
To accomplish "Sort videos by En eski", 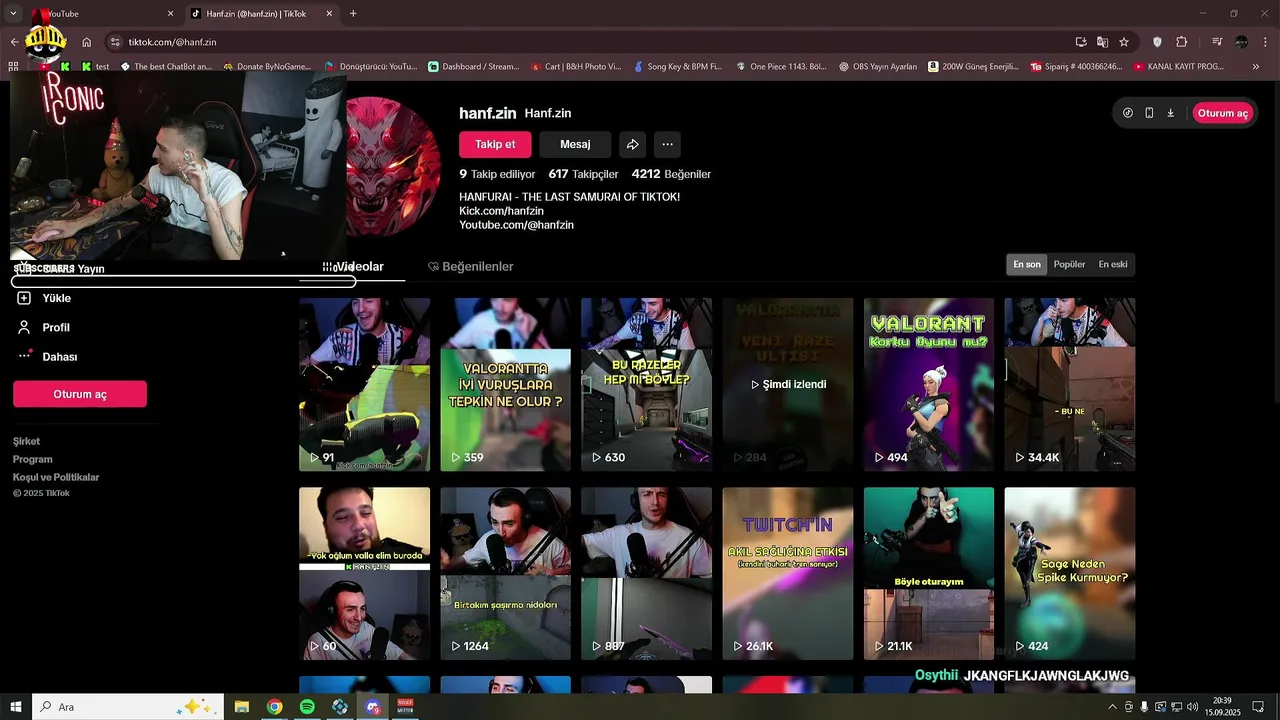I will [1113, 265].
